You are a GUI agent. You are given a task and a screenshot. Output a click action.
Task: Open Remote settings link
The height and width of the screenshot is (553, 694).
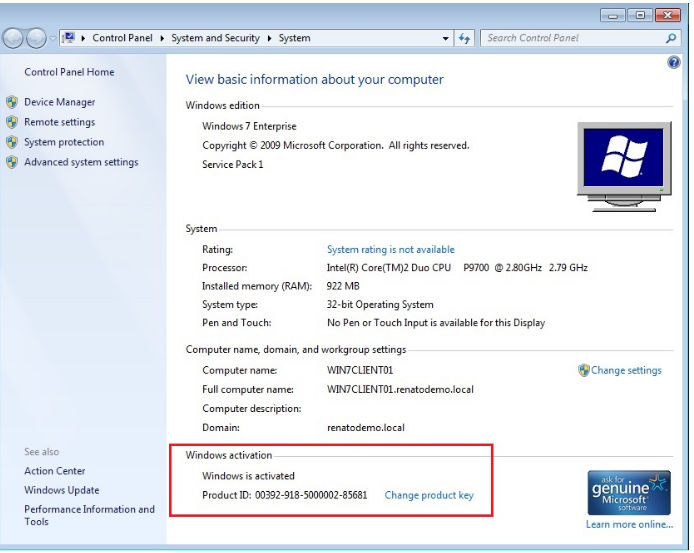pos(60,122)
